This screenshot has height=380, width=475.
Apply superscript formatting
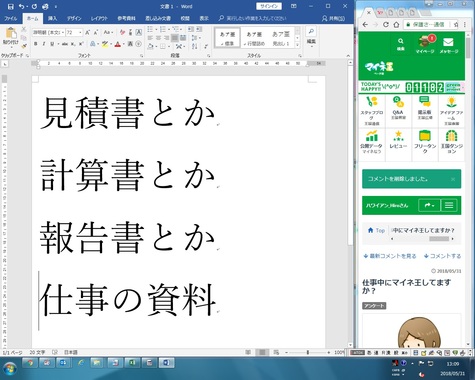[x=81, y=44]
